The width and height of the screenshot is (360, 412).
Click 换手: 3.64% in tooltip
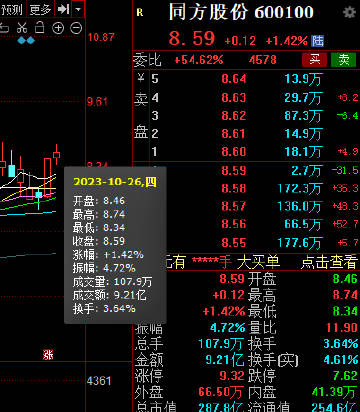point(104,308)
